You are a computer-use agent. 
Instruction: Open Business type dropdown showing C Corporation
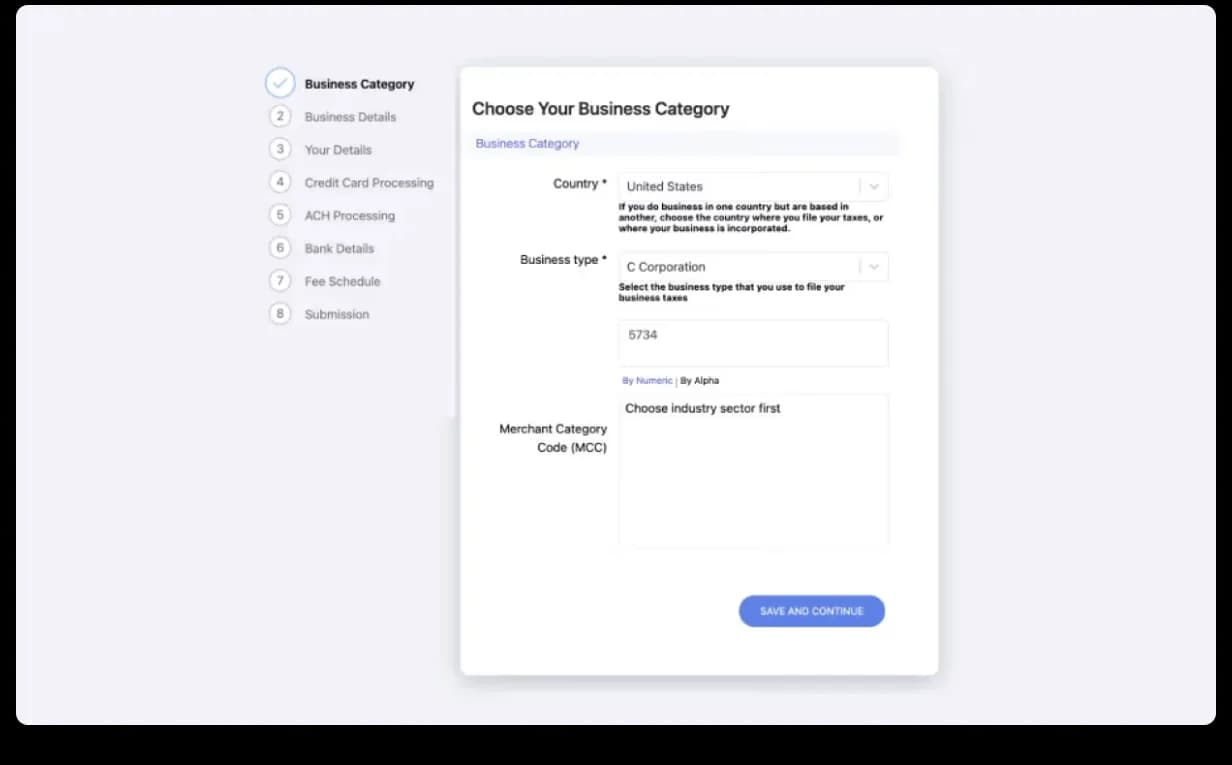tap(753, 267)
